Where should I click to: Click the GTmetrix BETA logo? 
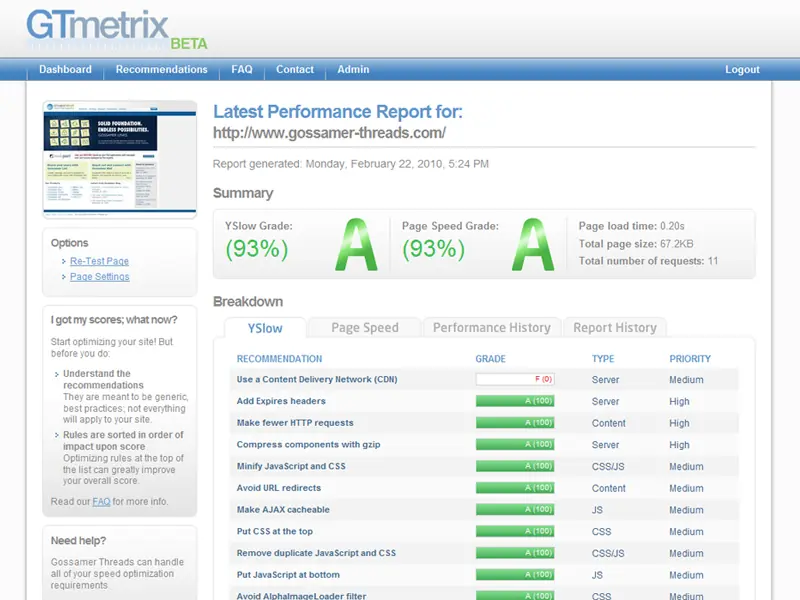tap(117, 30)
